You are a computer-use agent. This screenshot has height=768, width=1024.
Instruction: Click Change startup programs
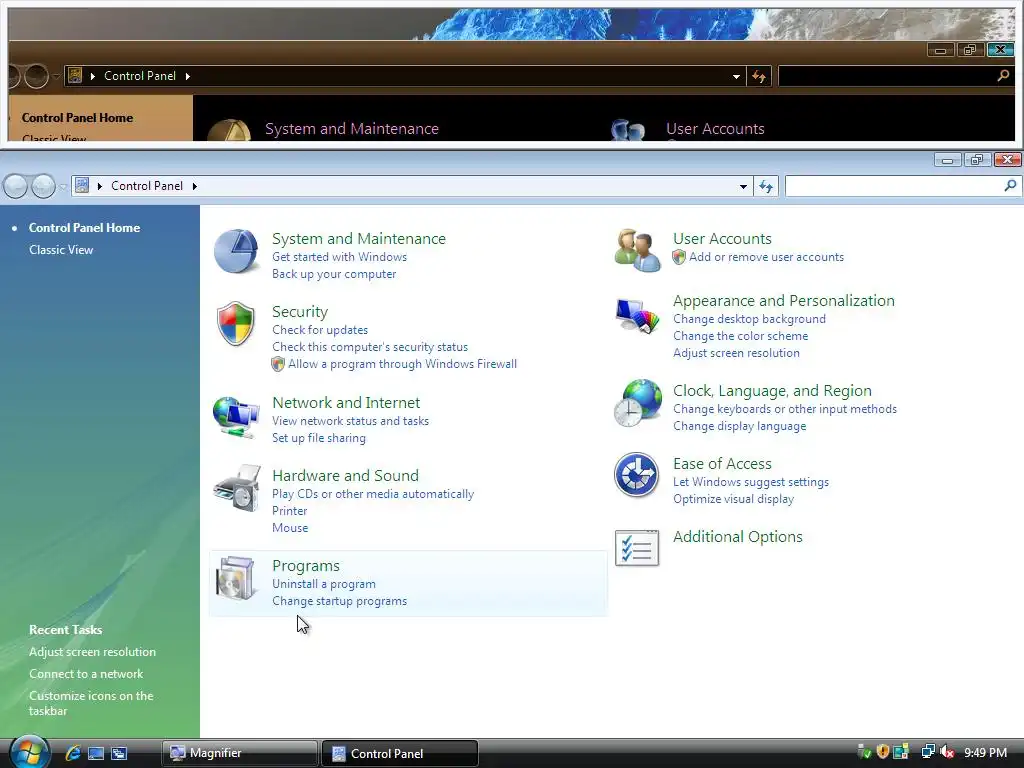pyautogui.click(x=340, y=601)
